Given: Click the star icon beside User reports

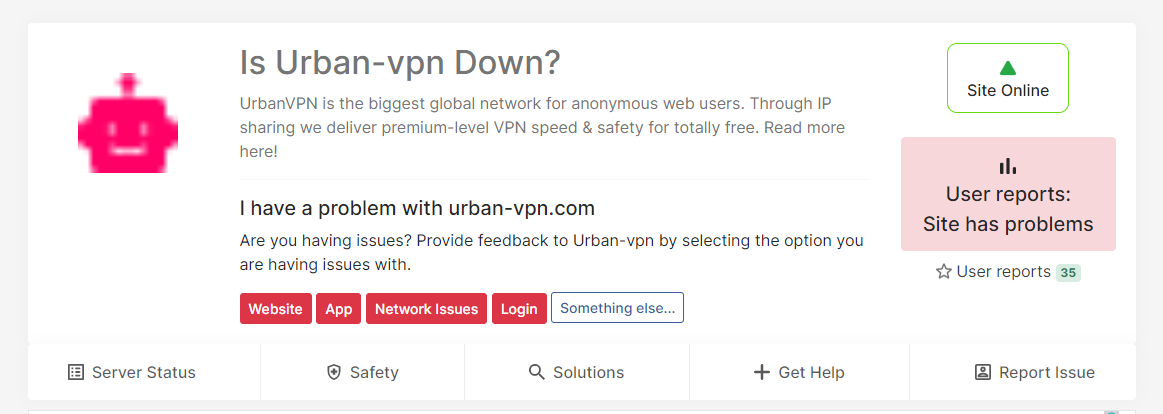Looking at the screenshot, I should (x=943, y=272).
